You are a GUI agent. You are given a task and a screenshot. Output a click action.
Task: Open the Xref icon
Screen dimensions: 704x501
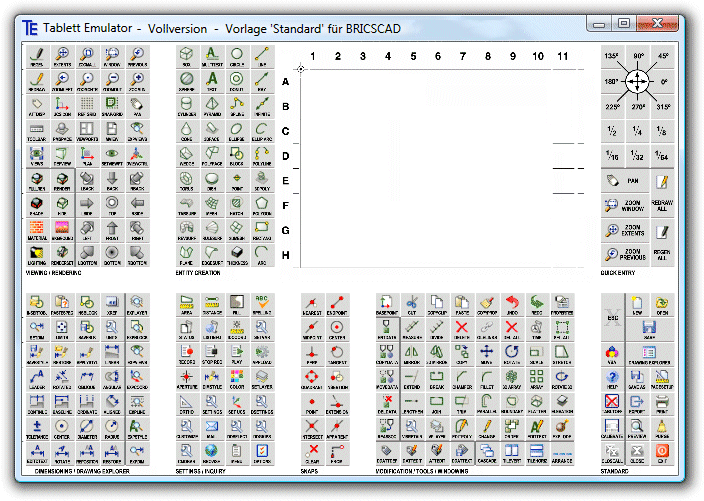[x=112, y=305]
